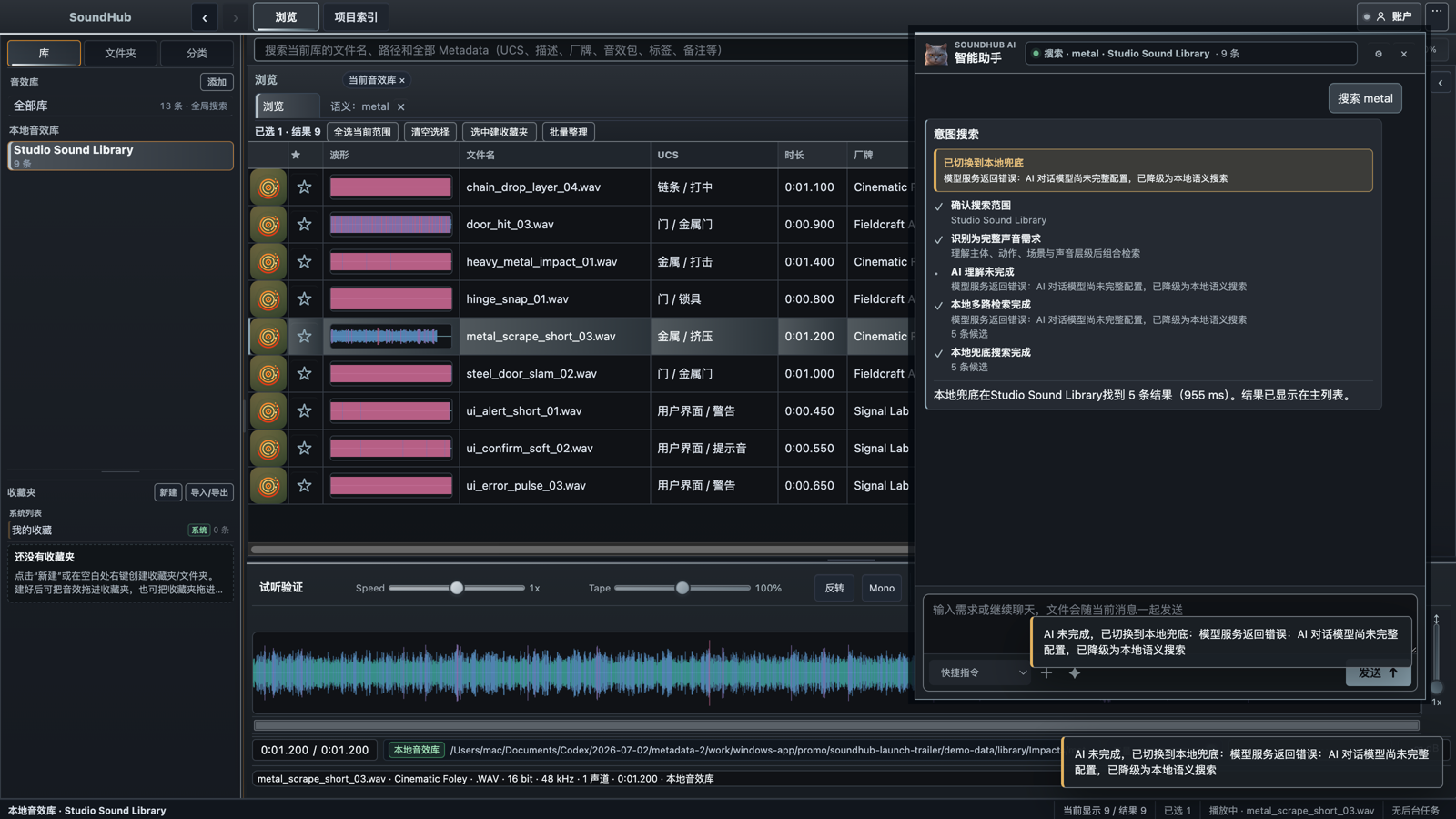The height and width of the screenshot is (819, 1456).
Task: Adjust the Speed slider handle
Action: (x=457, y=589)
